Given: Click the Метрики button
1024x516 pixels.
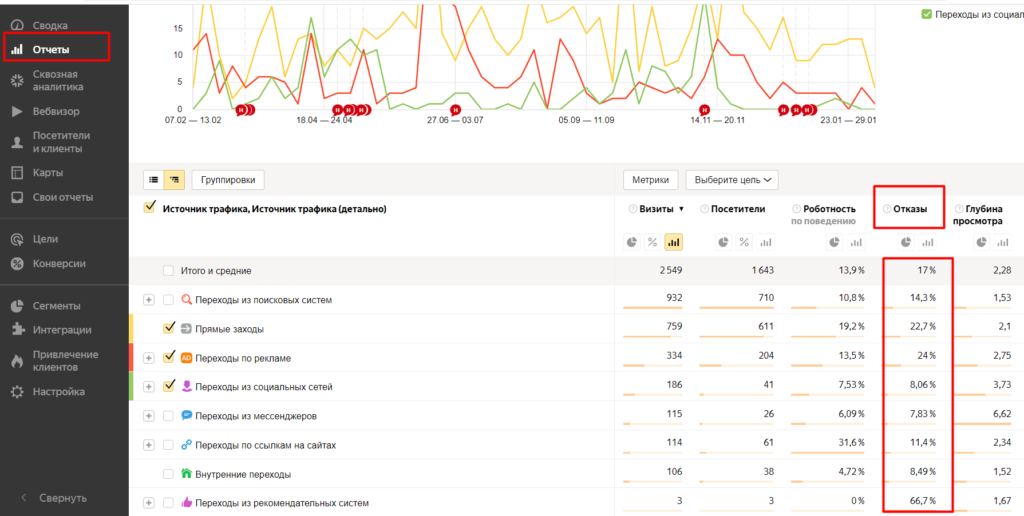Looking at the screenshot, I should (x=651, y=180).
